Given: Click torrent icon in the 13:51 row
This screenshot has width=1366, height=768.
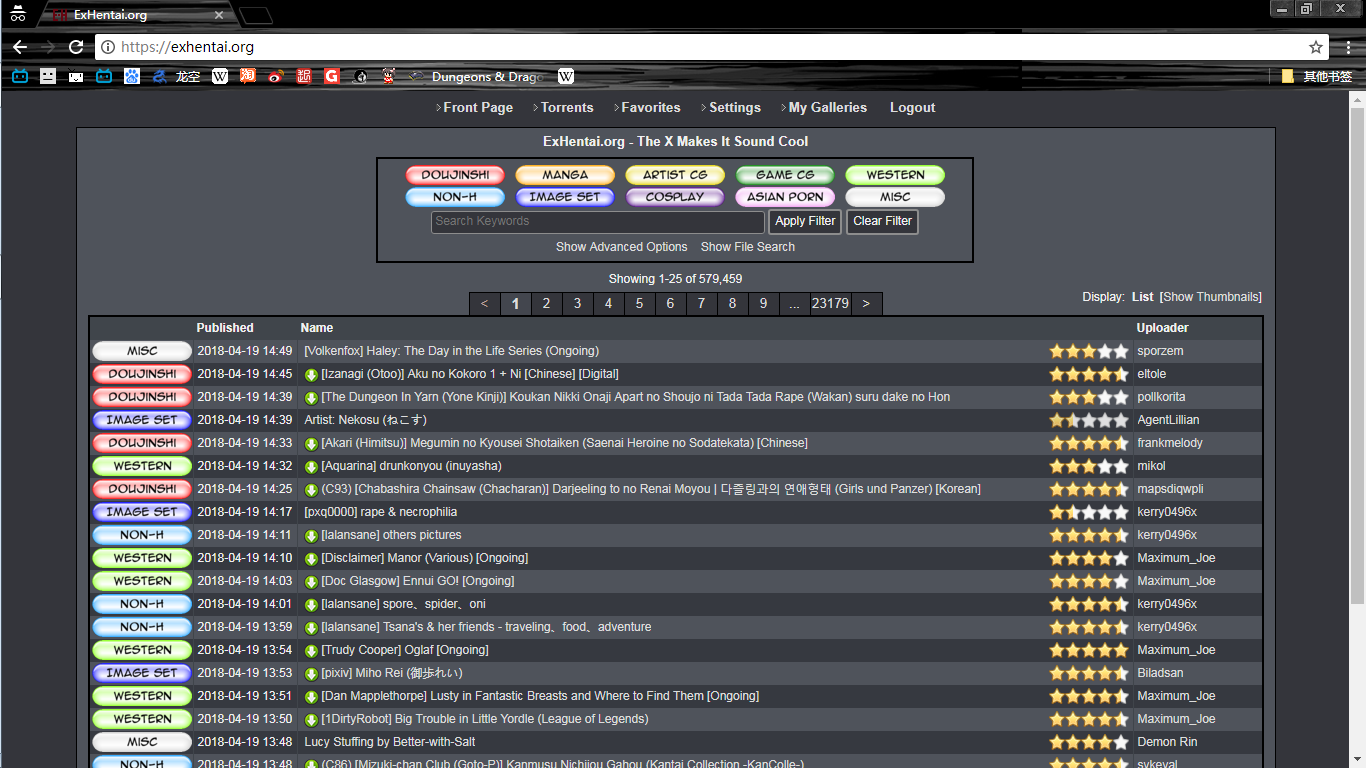Looking at the screenshot, I should point(311,697).
